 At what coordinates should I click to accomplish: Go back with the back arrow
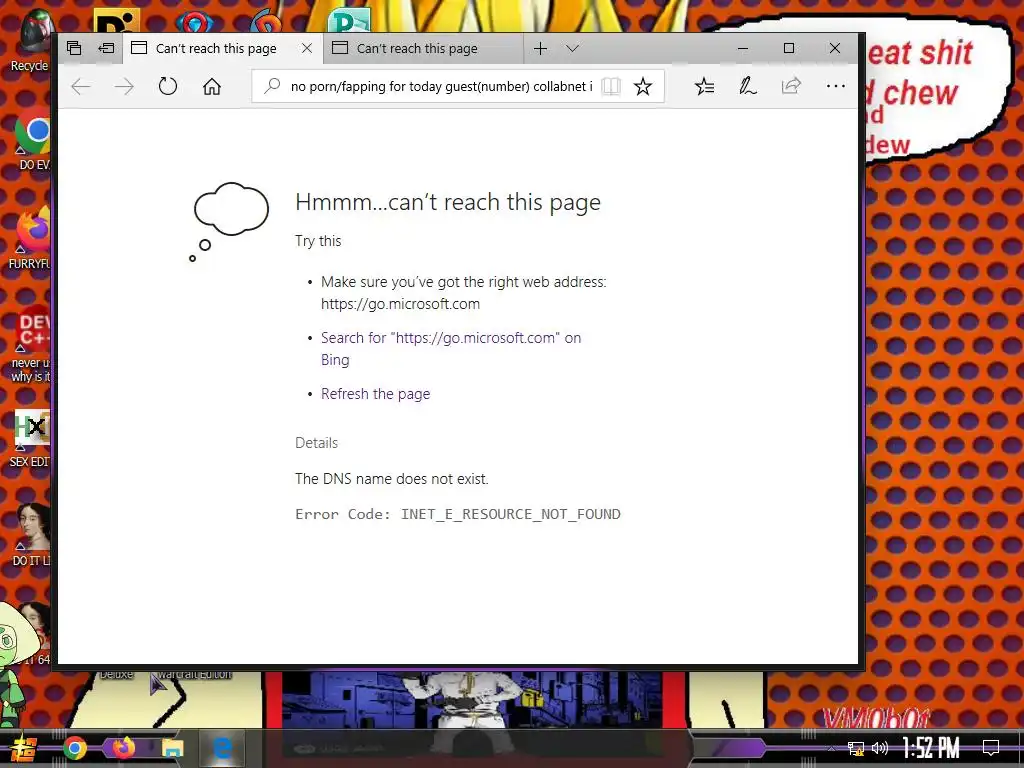pyautogui.click(x=80, y=86)
